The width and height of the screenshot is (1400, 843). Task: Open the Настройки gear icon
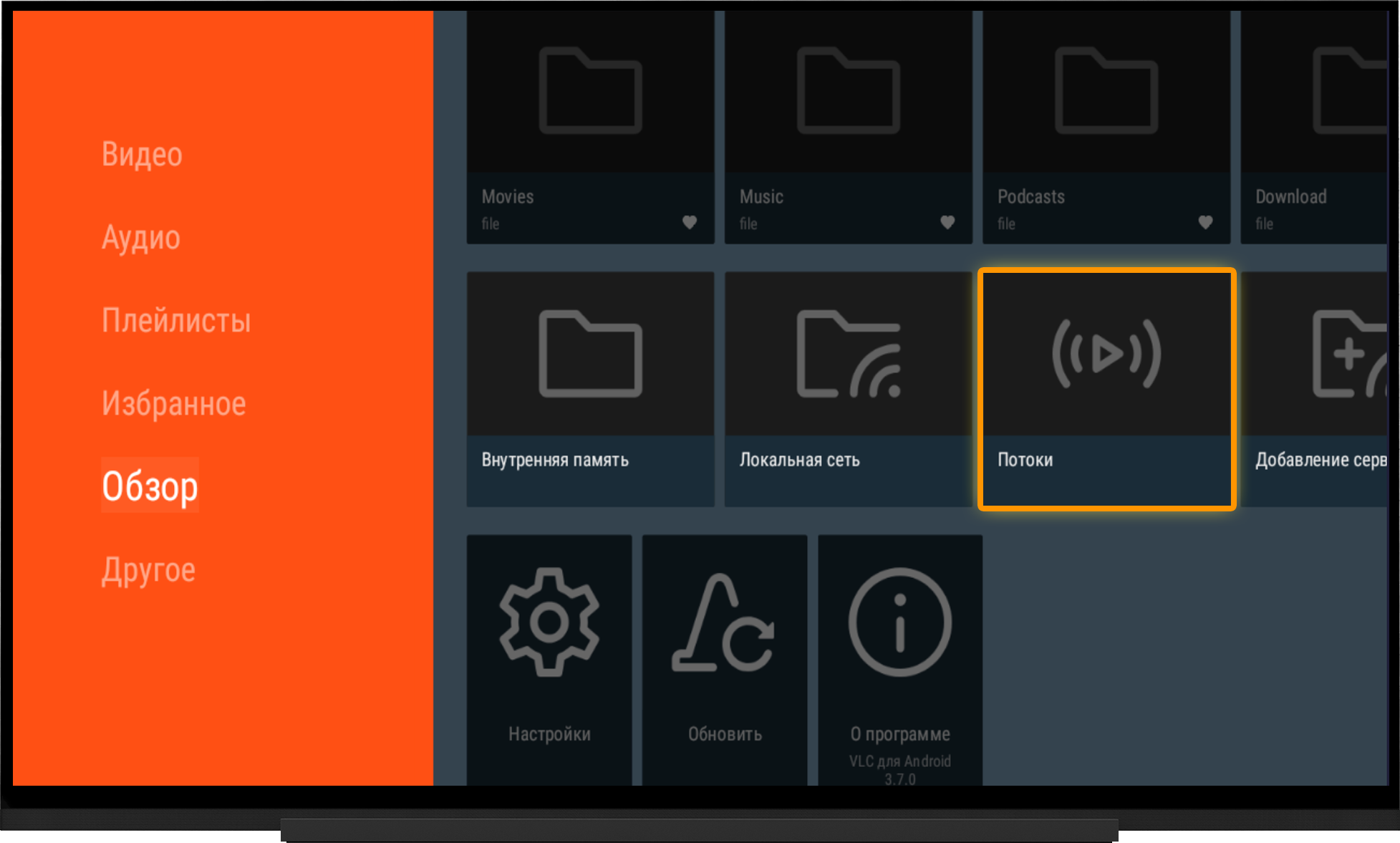[x=549, y=622]
